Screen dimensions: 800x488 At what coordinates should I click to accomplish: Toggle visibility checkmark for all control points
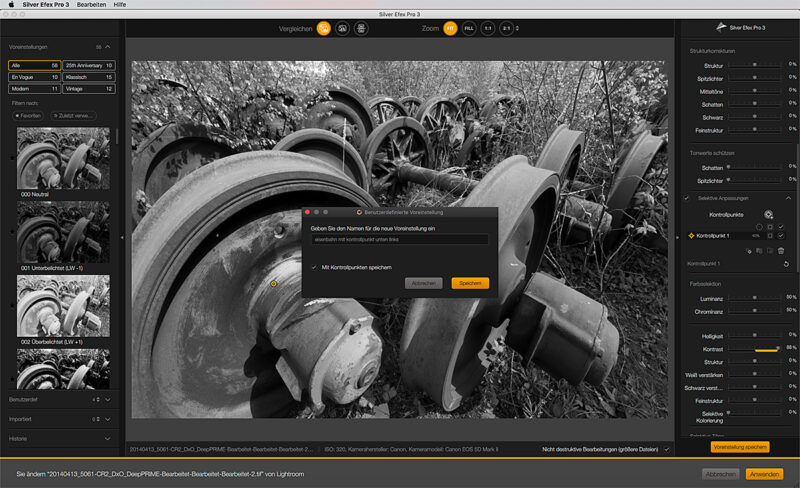coord(781,227)
